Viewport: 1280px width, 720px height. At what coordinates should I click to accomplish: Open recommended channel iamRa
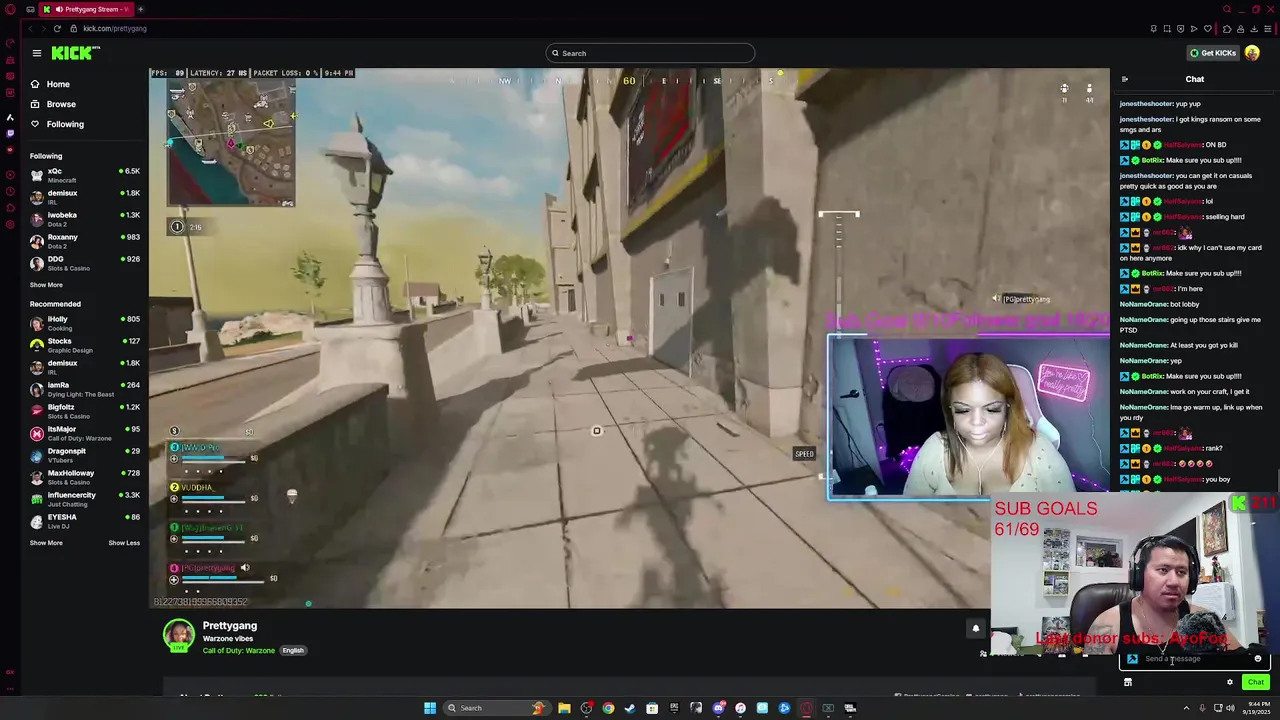pyautogui.click(x=85, y=389)
